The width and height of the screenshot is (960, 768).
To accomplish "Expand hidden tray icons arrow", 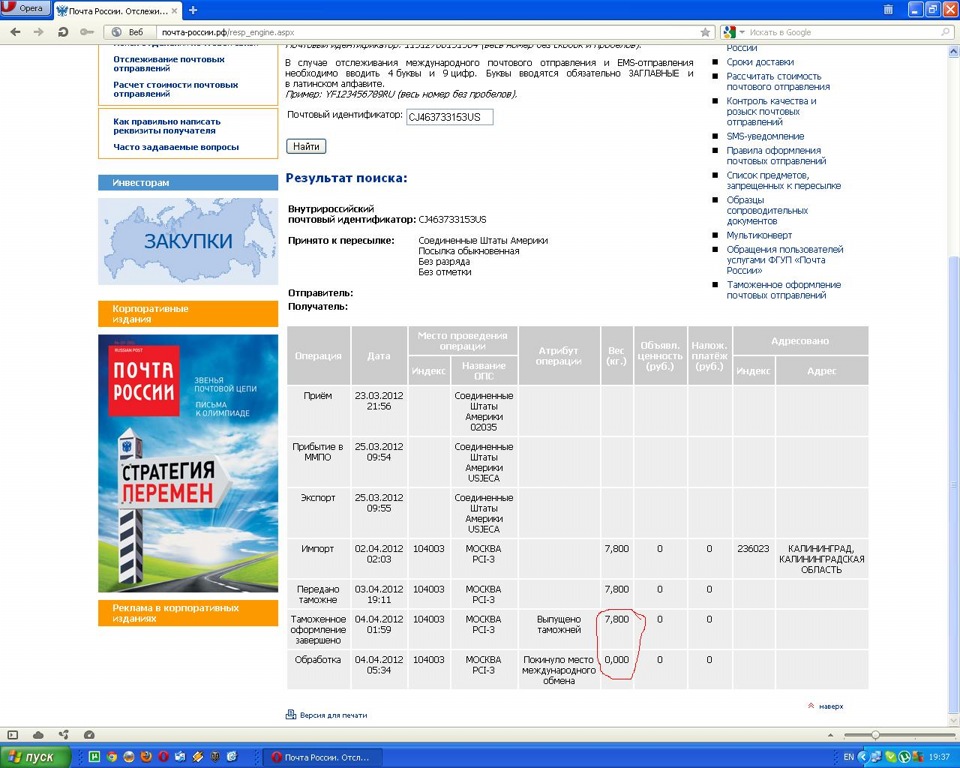I will pyautogui.click(x=863, y=757).
